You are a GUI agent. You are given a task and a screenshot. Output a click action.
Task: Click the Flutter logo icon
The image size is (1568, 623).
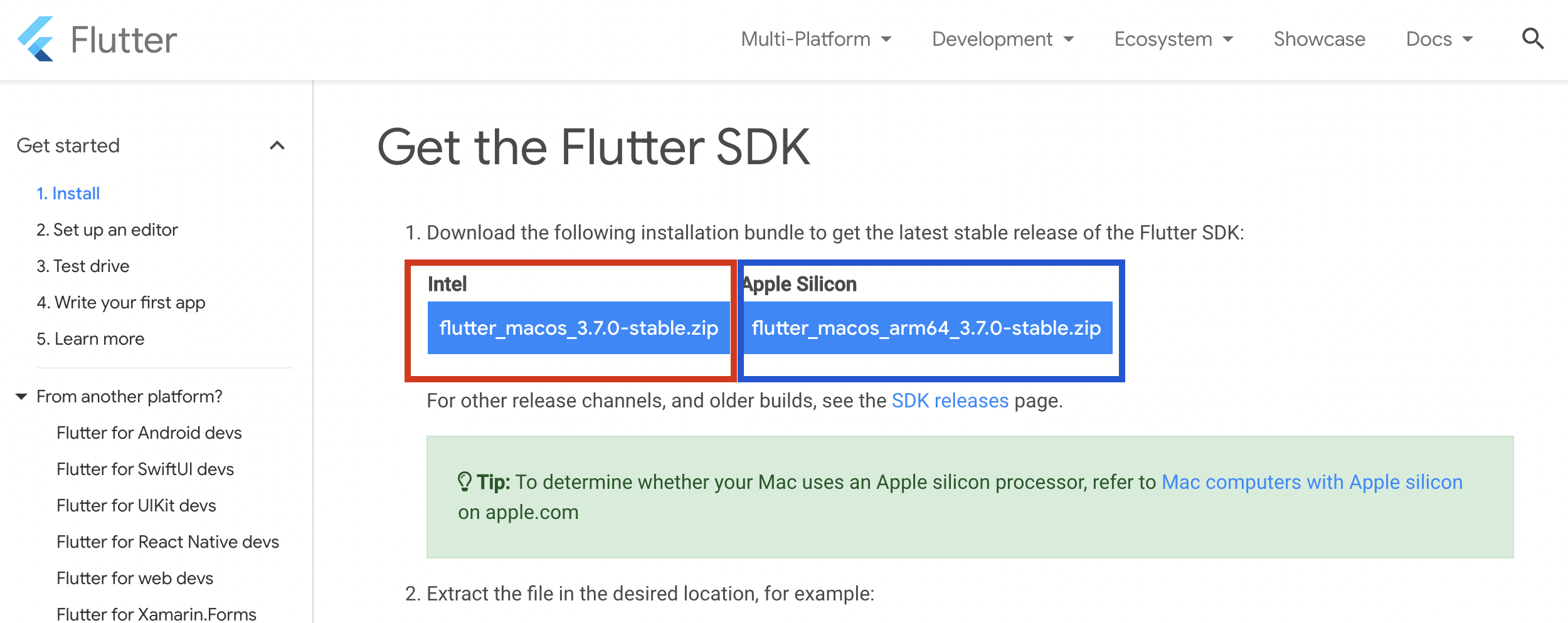(36, 39)
